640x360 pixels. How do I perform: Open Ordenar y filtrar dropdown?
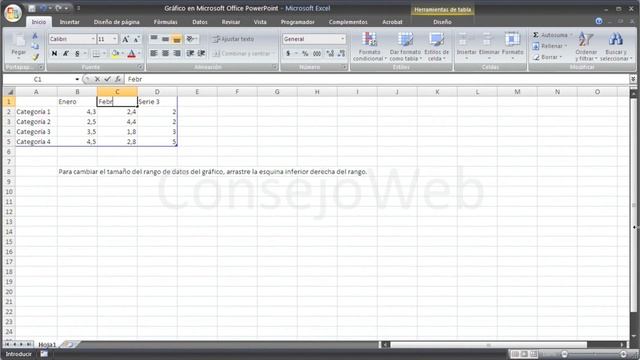(586, 47)
